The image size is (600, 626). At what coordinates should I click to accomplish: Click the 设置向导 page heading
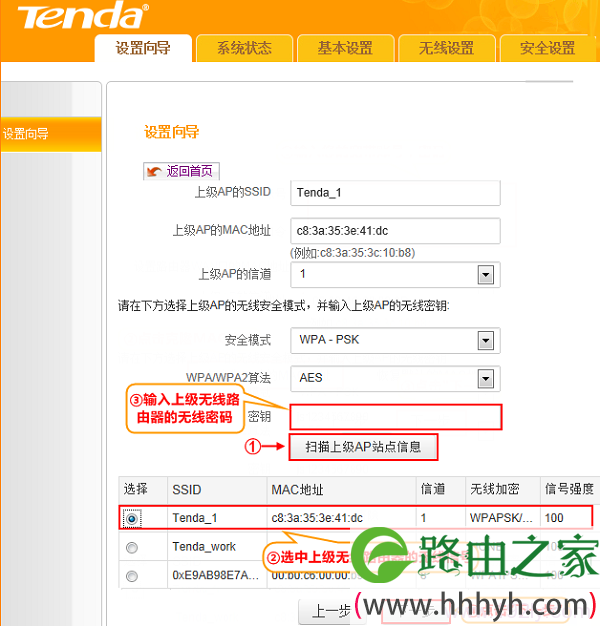pyautogui.click(x=172, y=132)
